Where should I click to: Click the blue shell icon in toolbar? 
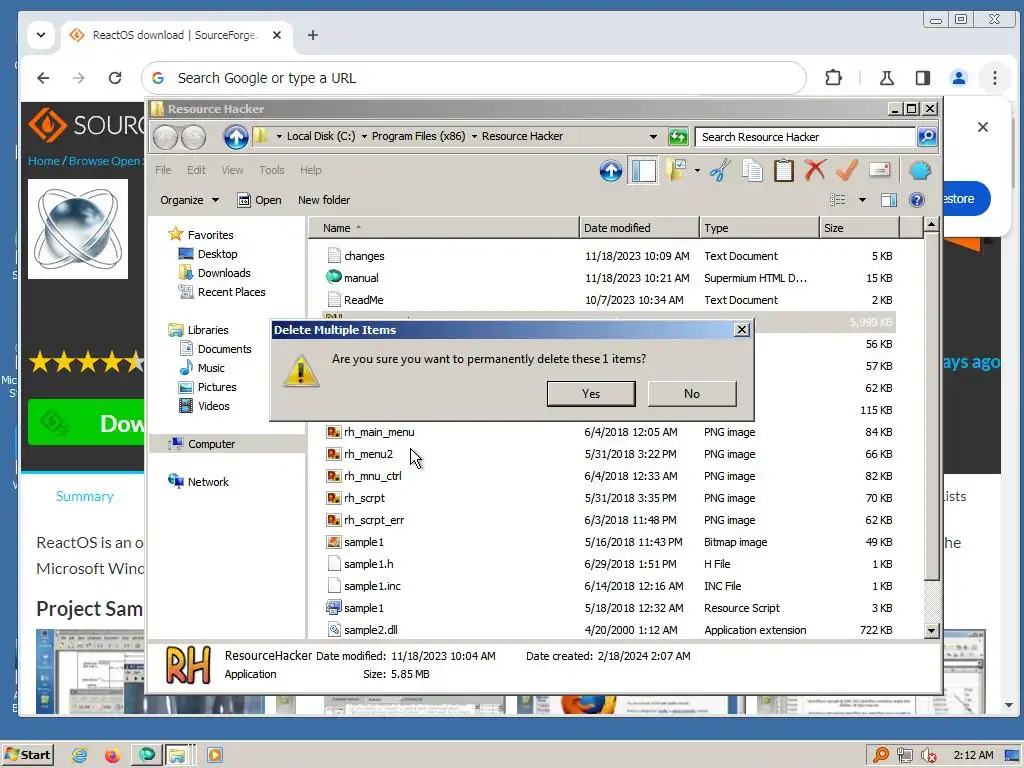pyautogui.click(x=920, y=171)
